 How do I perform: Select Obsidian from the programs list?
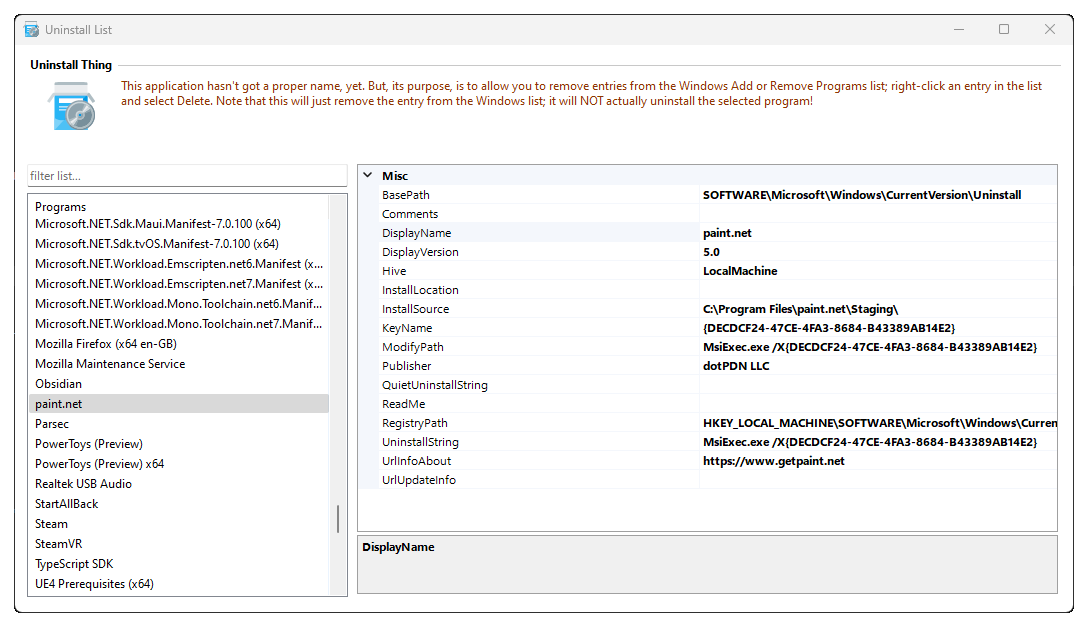click(x=59, y=384)
